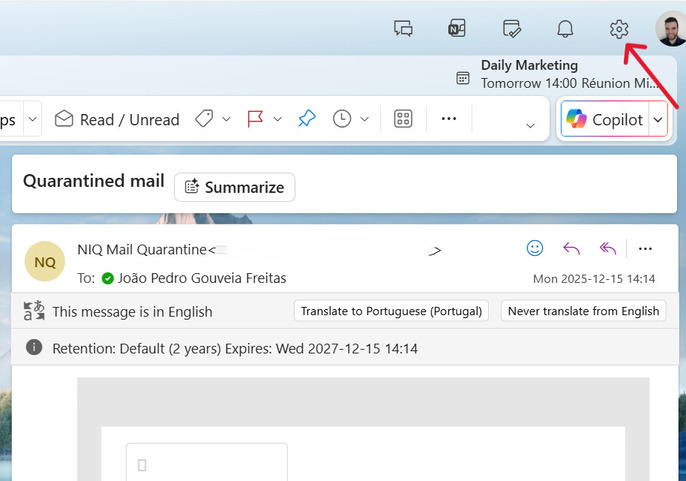
Task: Click the retention policy info icon
Action: coord(34,347)
